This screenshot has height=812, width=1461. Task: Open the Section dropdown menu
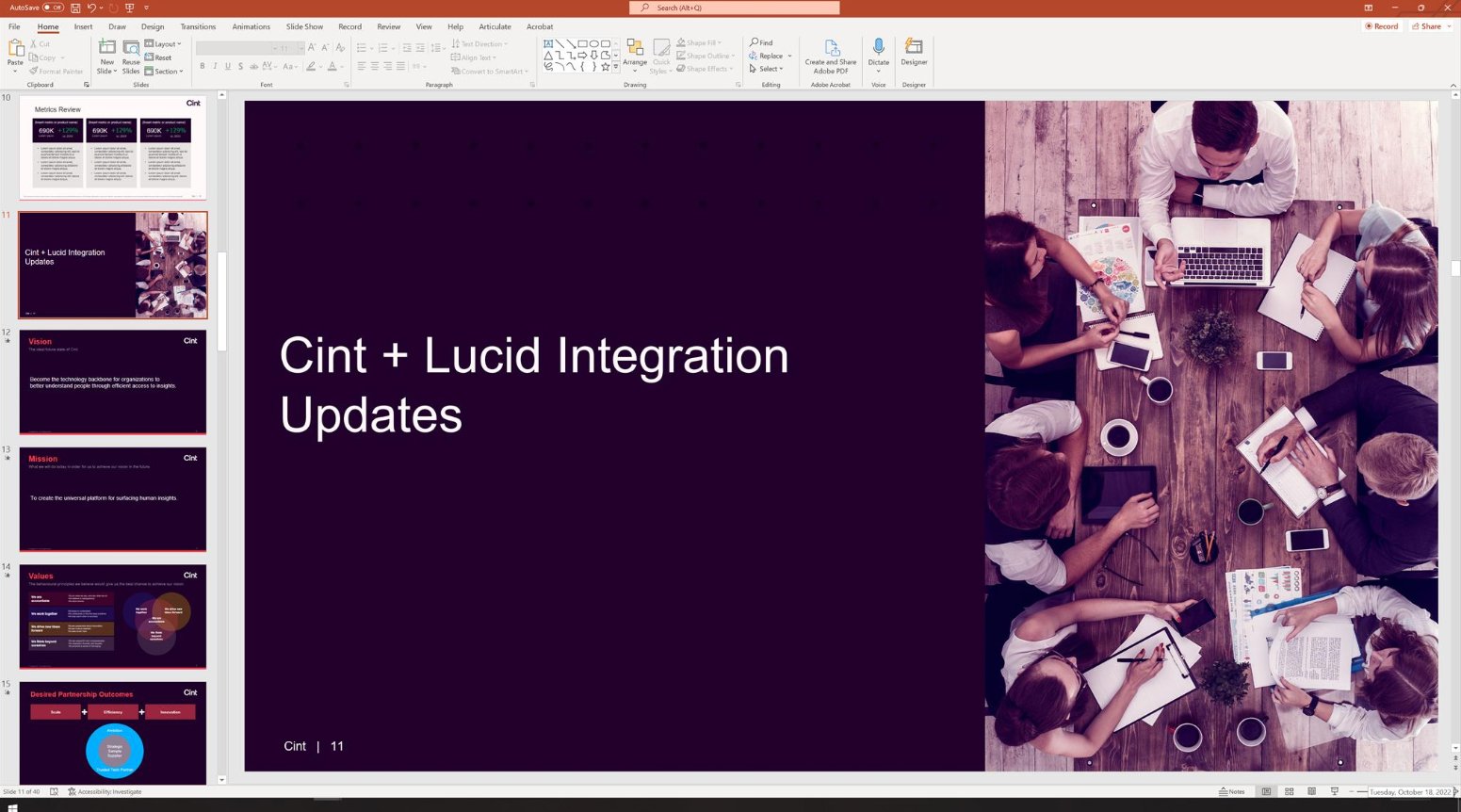pos(164,72)
